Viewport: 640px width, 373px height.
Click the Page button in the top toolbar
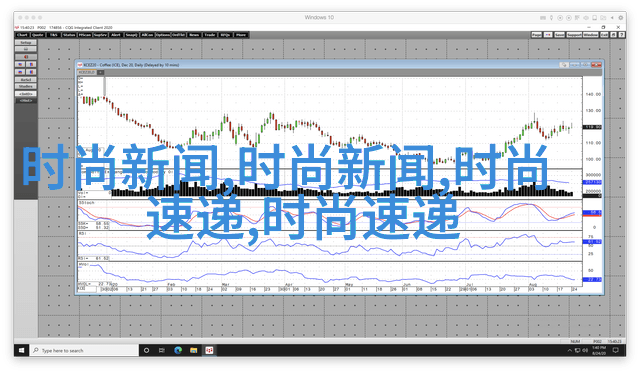[x=537, y=35]
